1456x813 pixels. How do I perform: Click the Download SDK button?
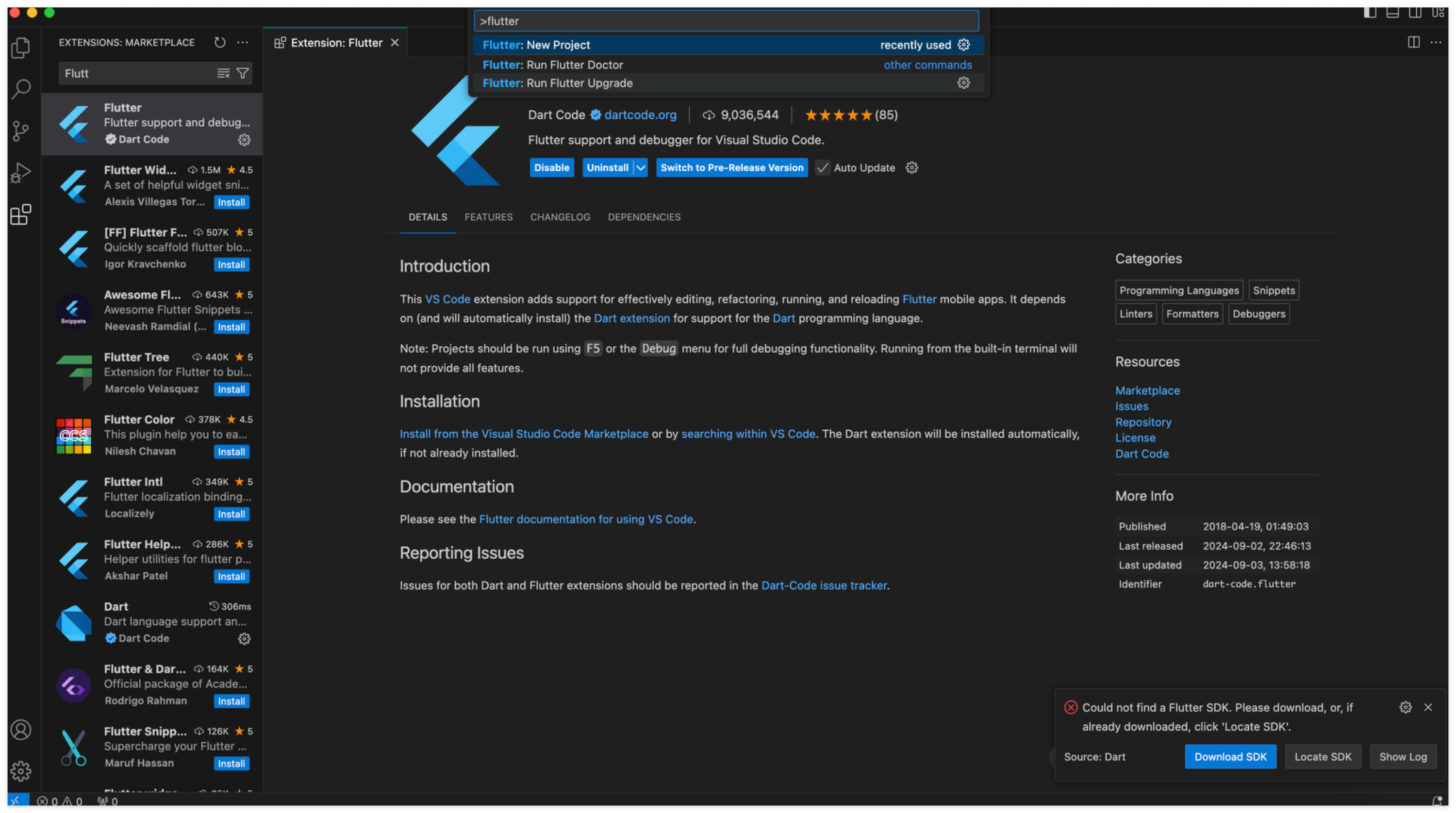coord(1230,757)
